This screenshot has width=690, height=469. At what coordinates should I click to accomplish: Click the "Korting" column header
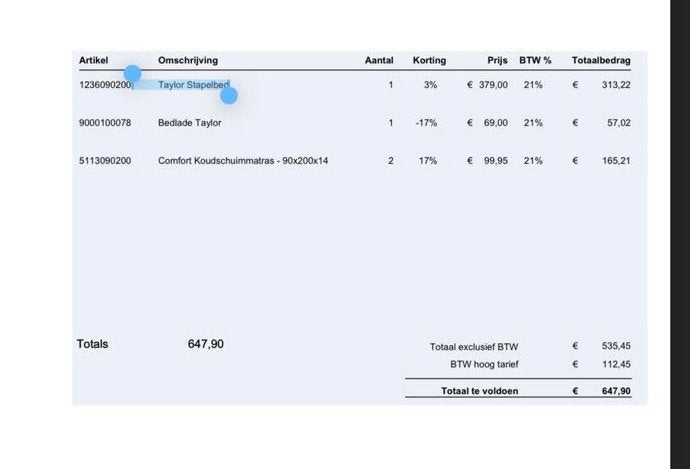(x=429, y=60)
